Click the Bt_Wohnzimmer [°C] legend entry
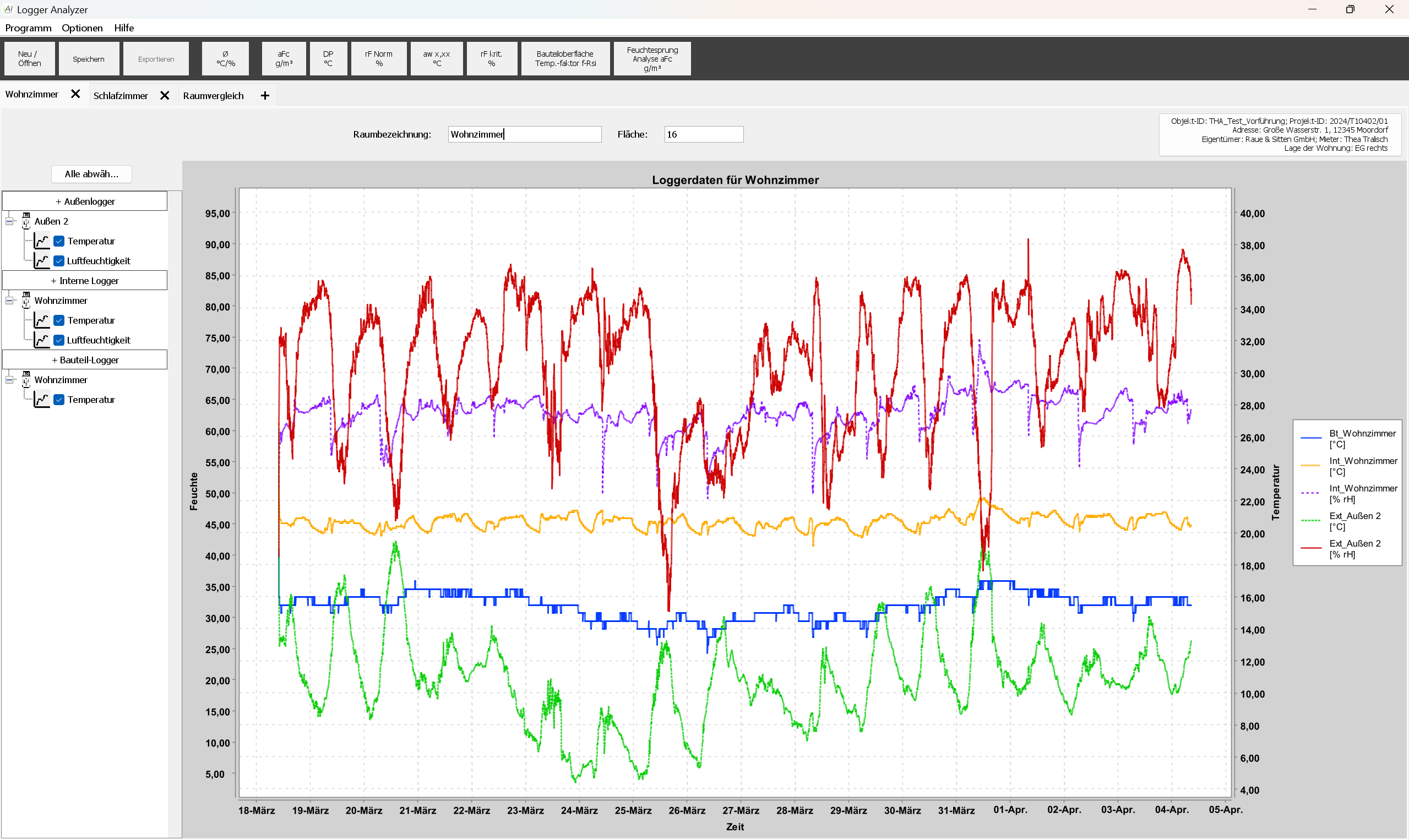The height and width of the screenshot is (840, 1409). coord(1349,439)
